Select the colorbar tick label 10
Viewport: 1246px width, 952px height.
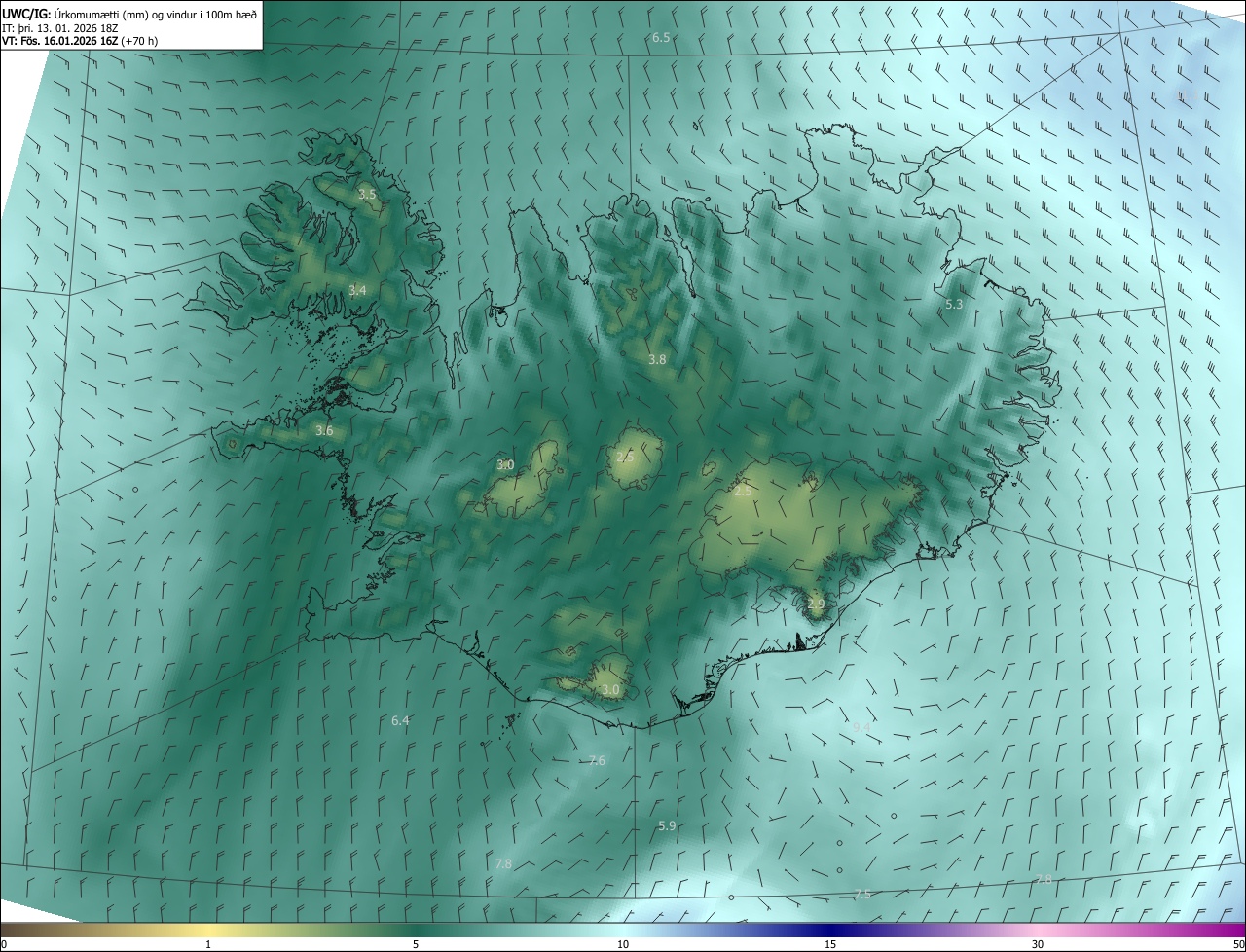(x=623, y=944)
